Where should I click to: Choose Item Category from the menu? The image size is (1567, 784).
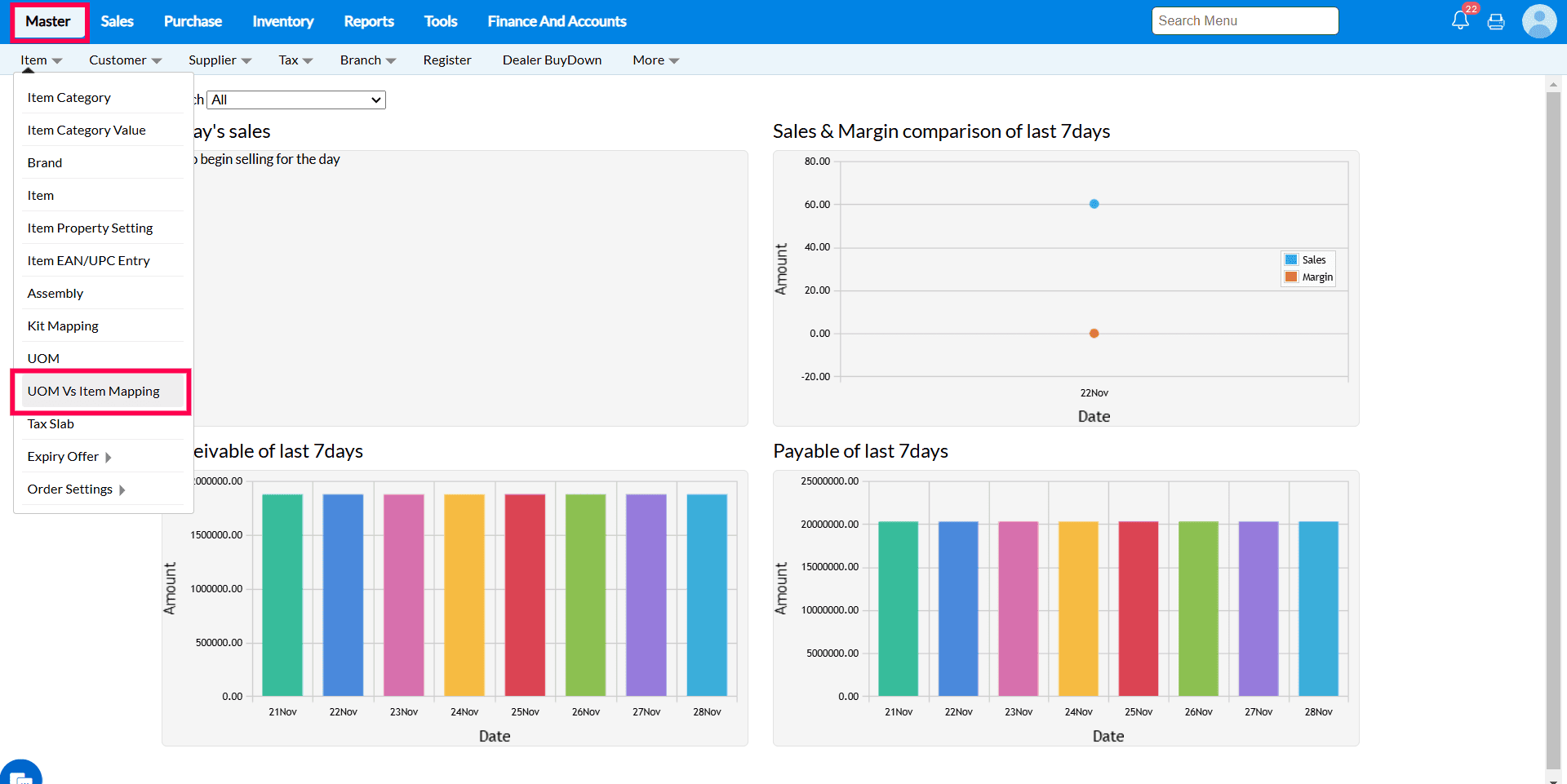pyautogui.click(x=69, y=98)
